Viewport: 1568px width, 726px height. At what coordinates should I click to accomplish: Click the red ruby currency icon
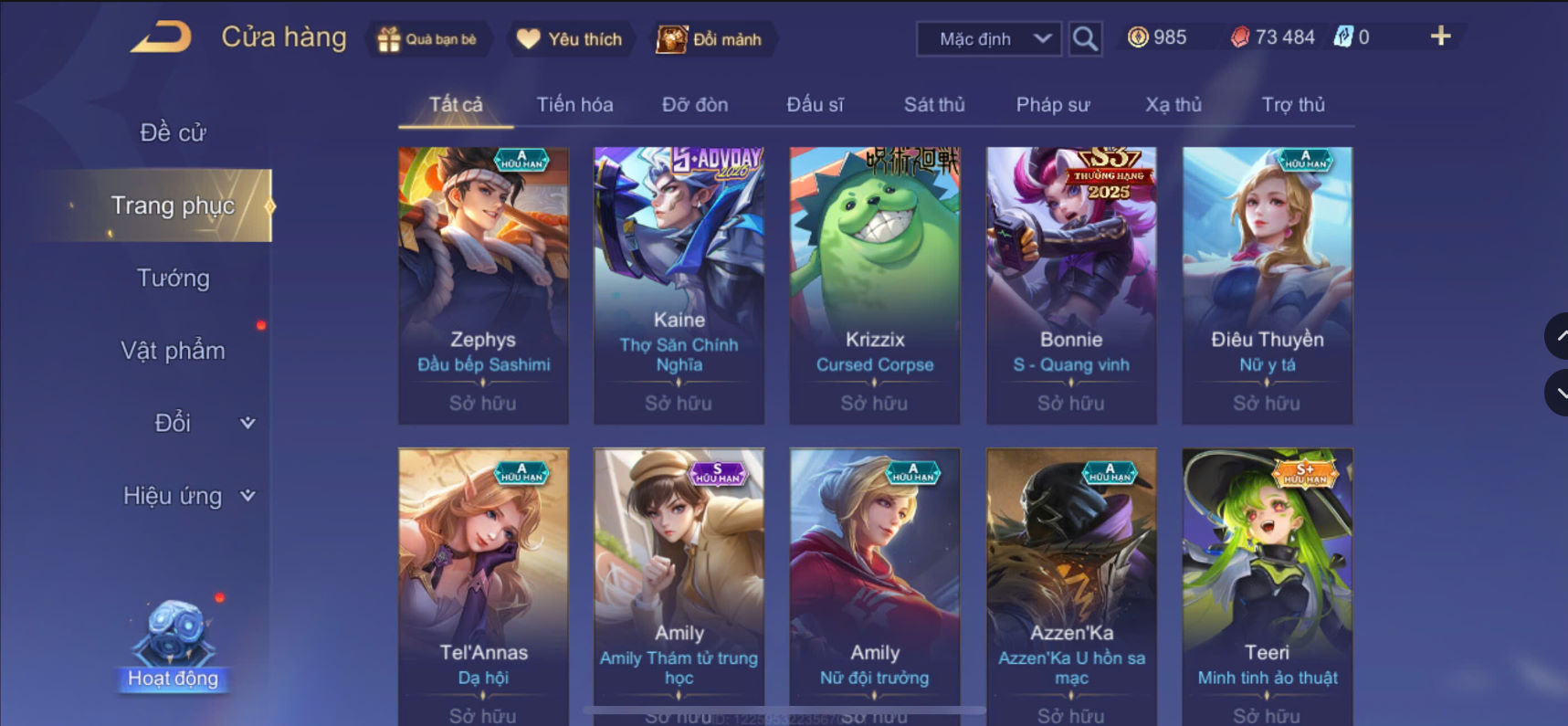[x=1239, y=37]
